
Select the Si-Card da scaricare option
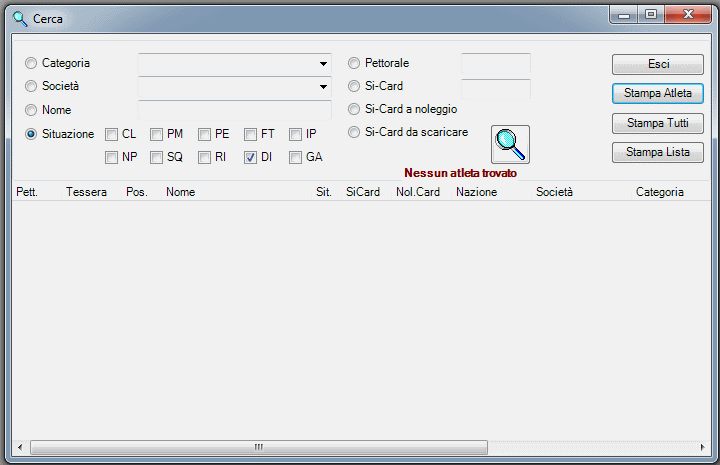click(354, 132)
